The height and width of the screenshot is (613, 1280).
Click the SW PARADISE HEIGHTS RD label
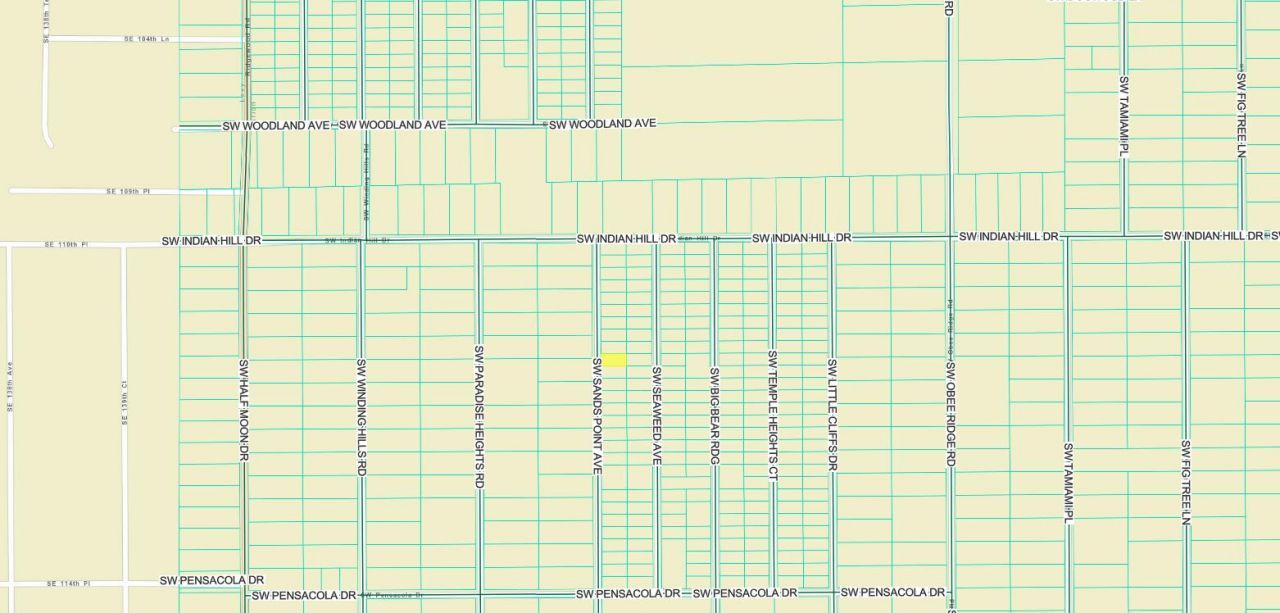coord(479,417)
